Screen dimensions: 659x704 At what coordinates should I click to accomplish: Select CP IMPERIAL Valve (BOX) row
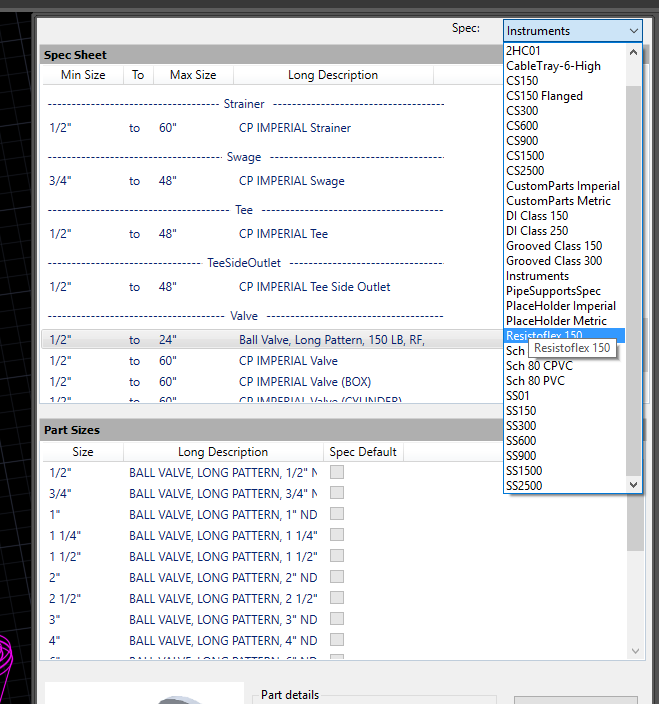coord(272,382)
